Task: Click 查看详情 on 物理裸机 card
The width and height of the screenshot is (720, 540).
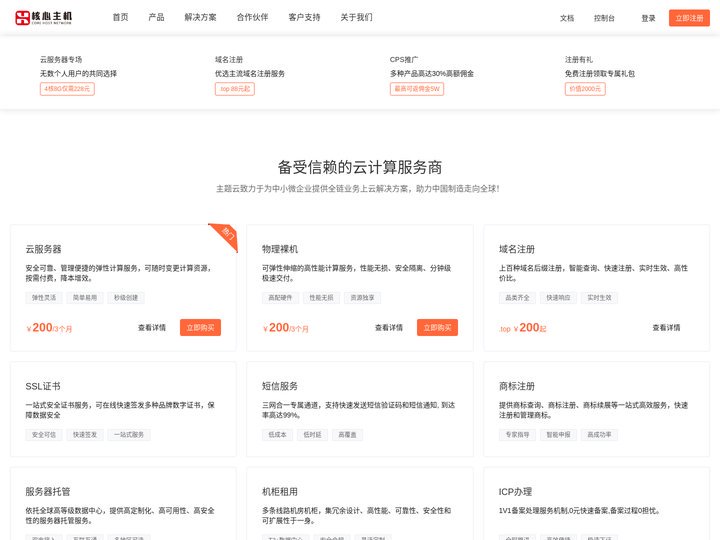Action: pos(388,327)
